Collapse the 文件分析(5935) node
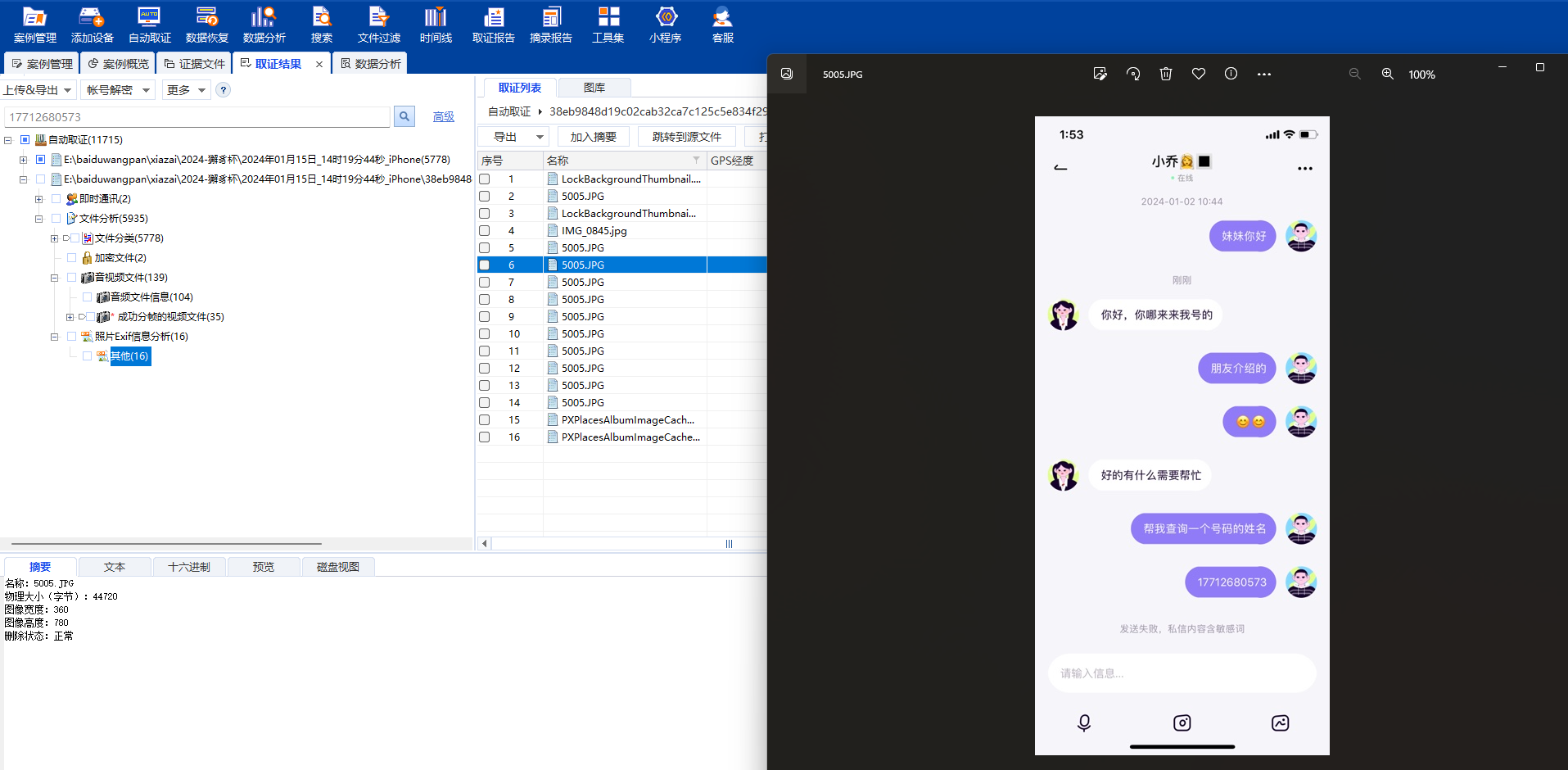Viewport: 1568px width, 770px height. (x=38, y=219)
